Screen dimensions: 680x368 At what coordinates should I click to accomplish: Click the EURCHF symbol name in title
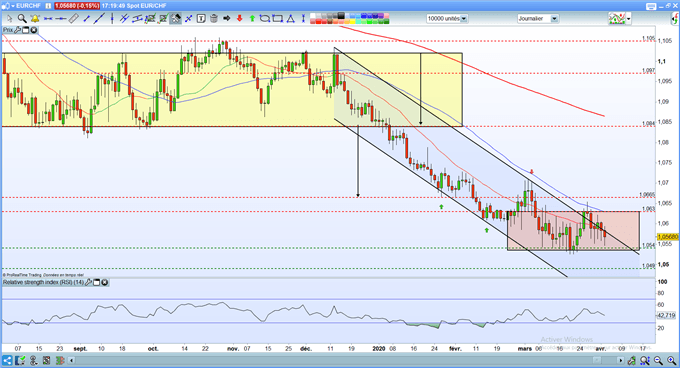click(x=28, y=6)
